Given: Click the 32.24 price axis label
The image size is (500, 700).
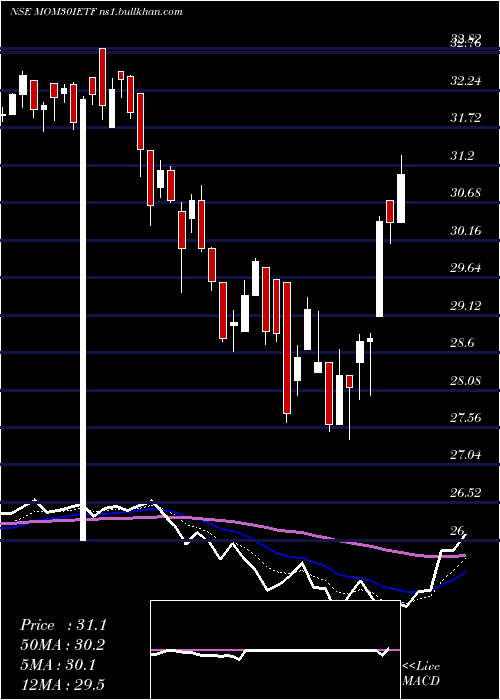Looking at the screenshot, I should (x=466, y=81).
